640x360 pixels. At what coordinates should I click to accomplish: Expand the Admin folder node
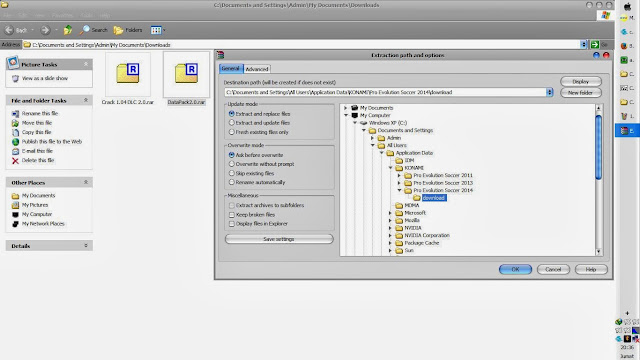pos(372,138)
